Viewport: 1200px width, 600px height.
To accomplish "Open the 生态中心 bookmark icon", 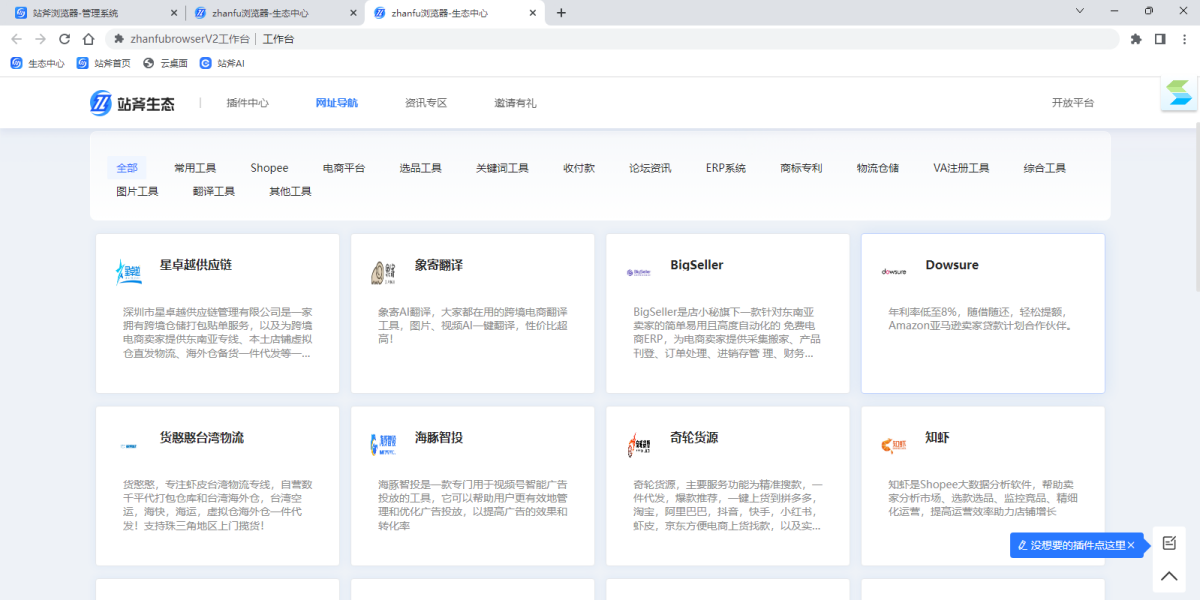I will tap(16, 62).
